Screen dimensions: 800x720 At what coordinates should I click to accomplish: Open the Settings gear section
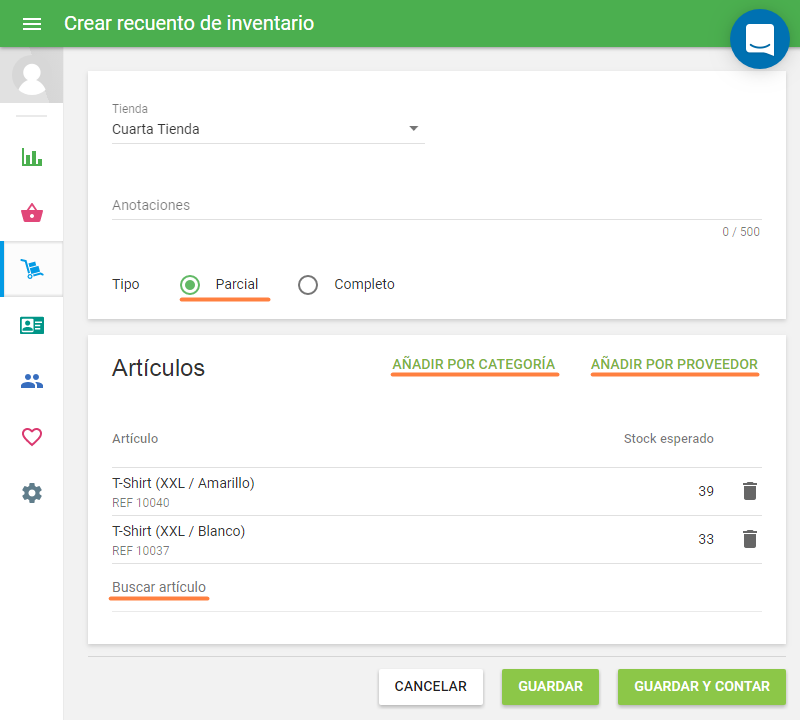tap(32, 493)
